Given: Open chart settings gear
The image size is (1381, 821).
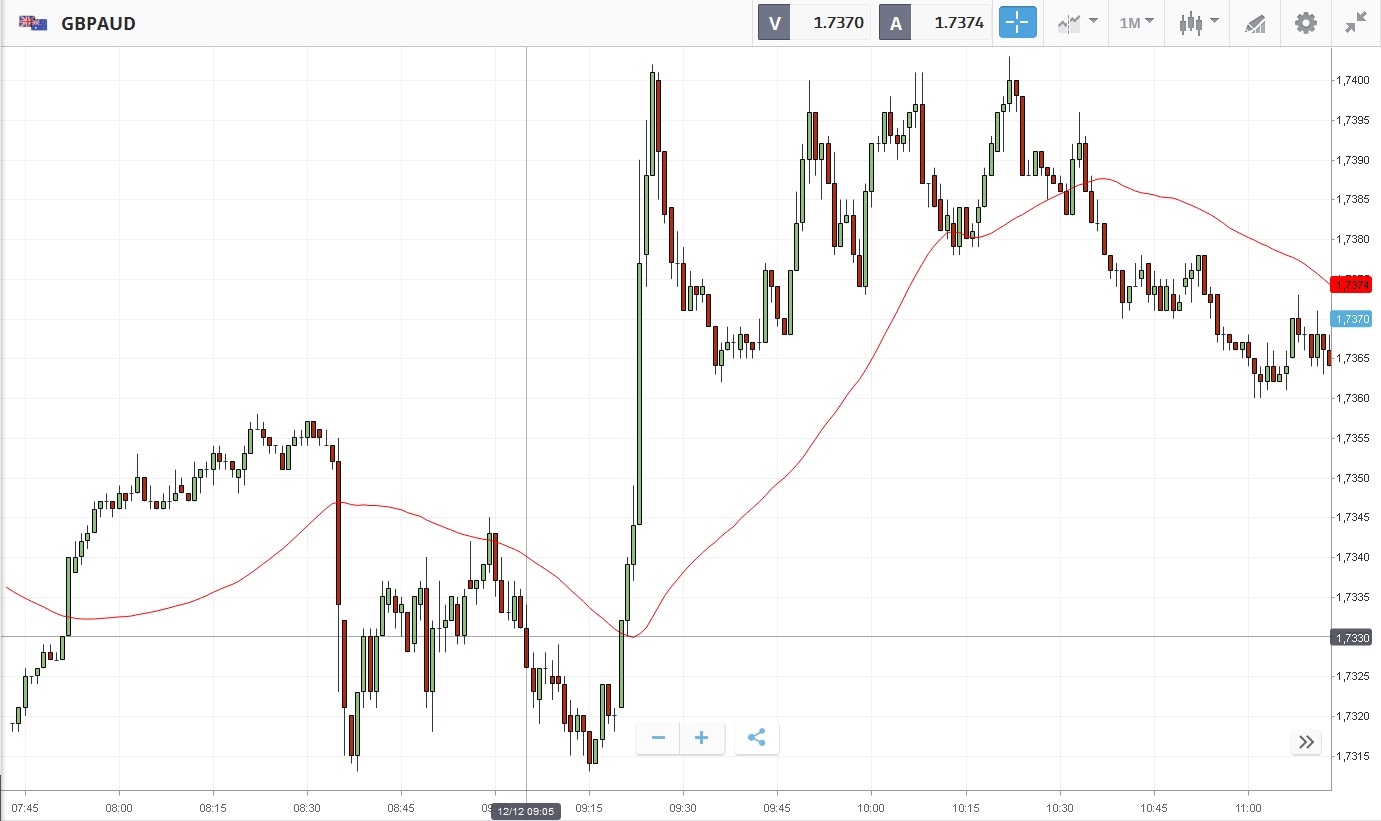Looking at the screenshot, I should [1305, 23].
